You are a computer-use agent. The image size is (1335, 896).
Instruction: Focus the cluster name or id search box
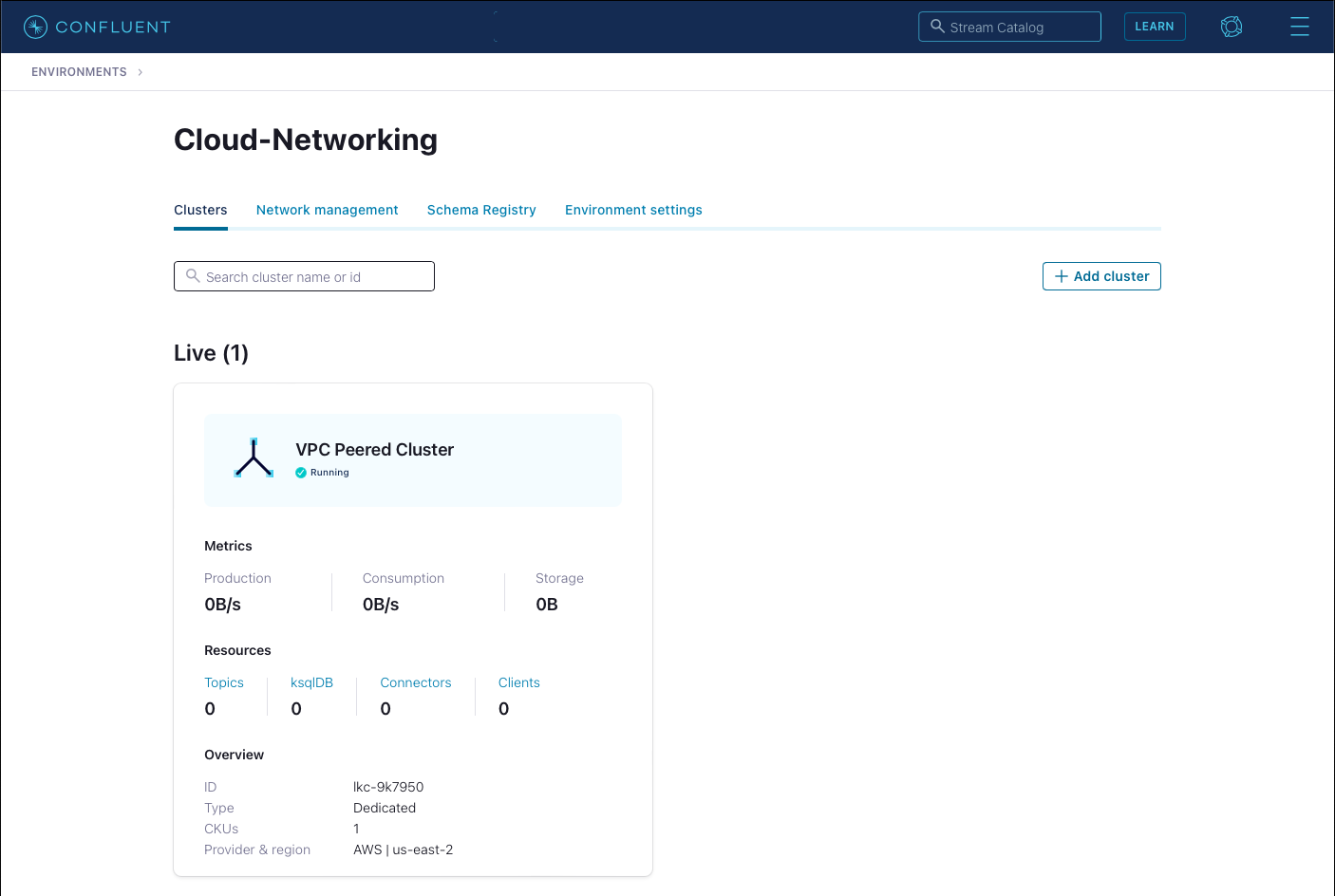(x=304, y=276)
